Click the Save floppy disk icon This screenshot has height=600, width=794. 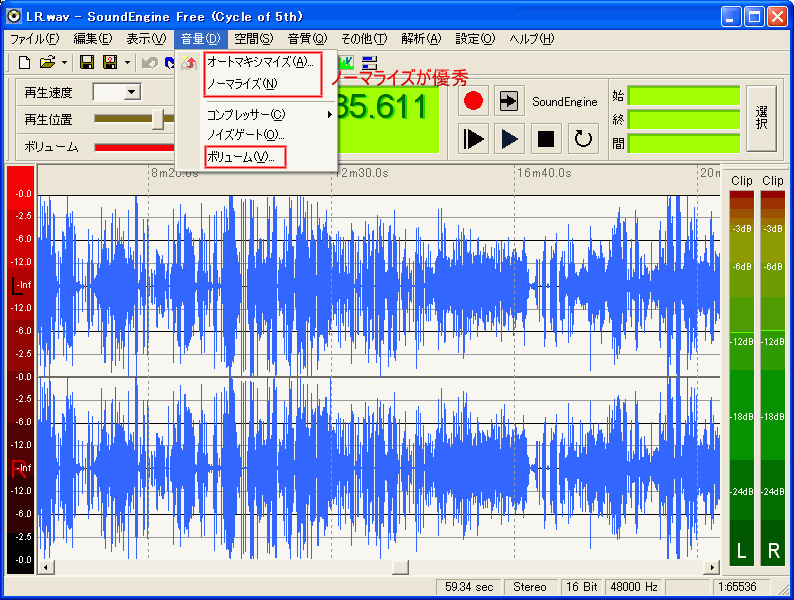click(x=87, y=63)
